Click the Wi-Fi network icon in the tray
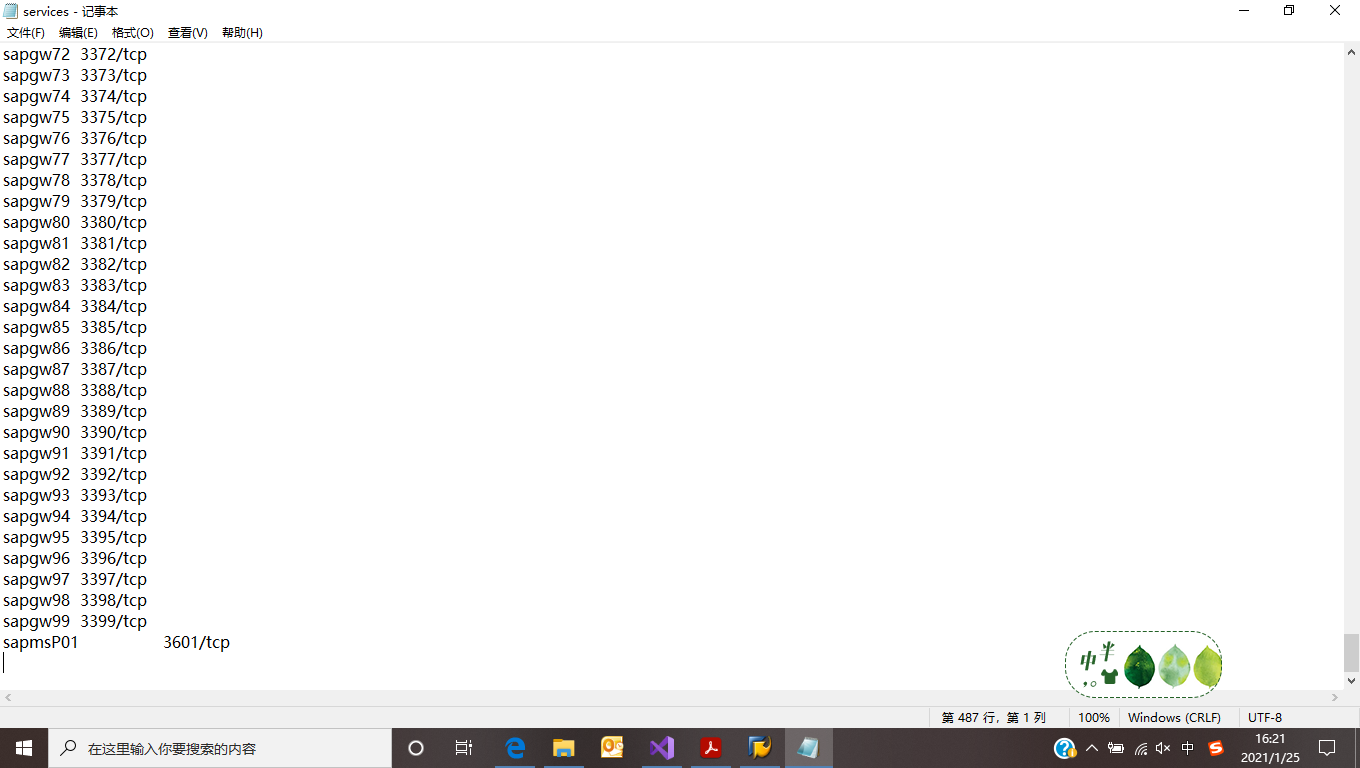 point(1140,747)
